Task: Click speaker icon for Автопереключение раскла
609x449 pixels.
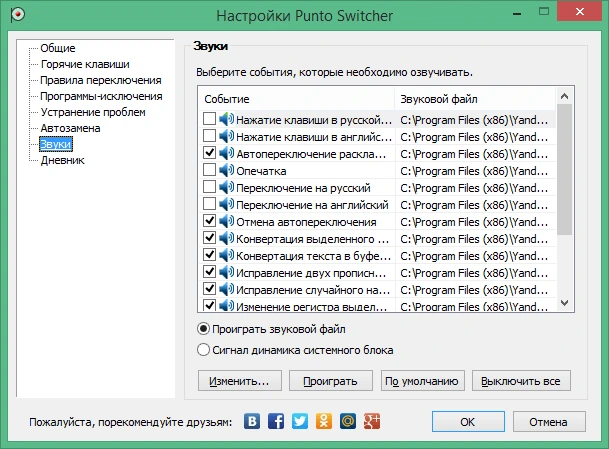Action: coord(226,153)
